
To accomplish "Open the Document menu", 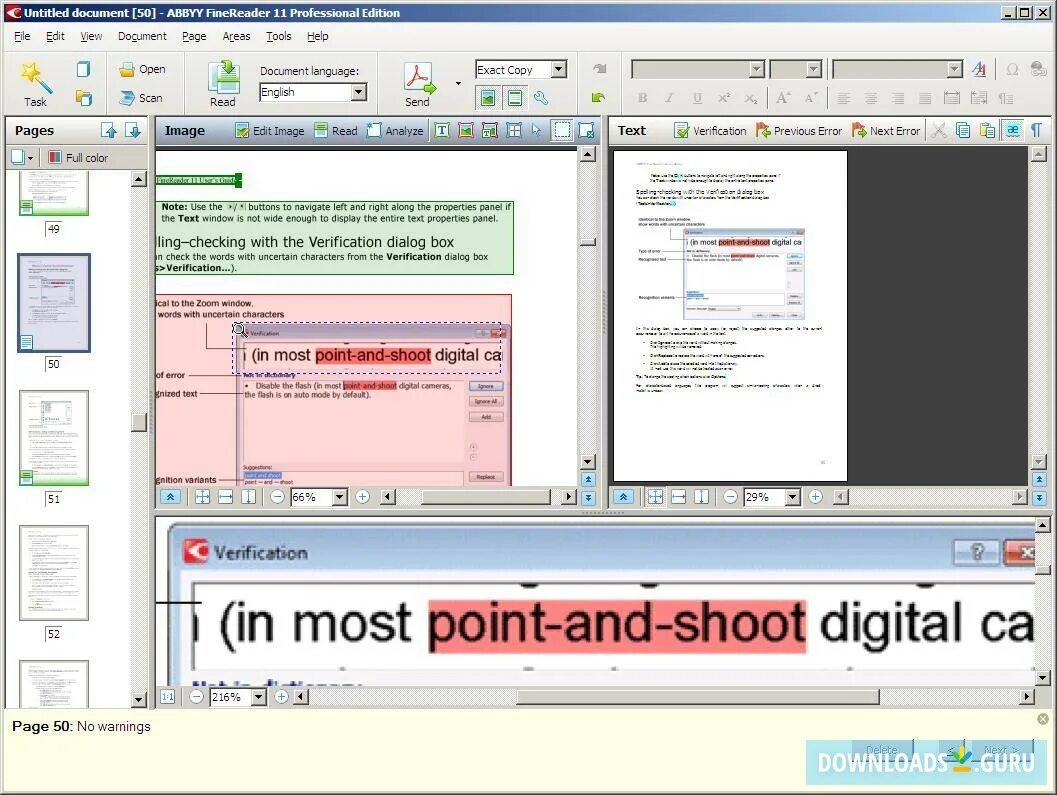I will 142,36.
